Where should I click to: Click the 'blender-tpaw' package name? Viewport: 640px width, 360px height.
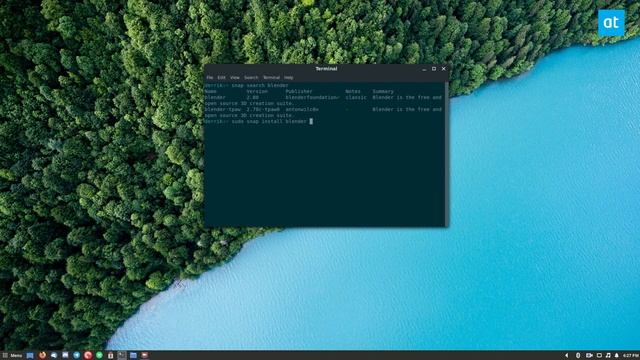222,109
